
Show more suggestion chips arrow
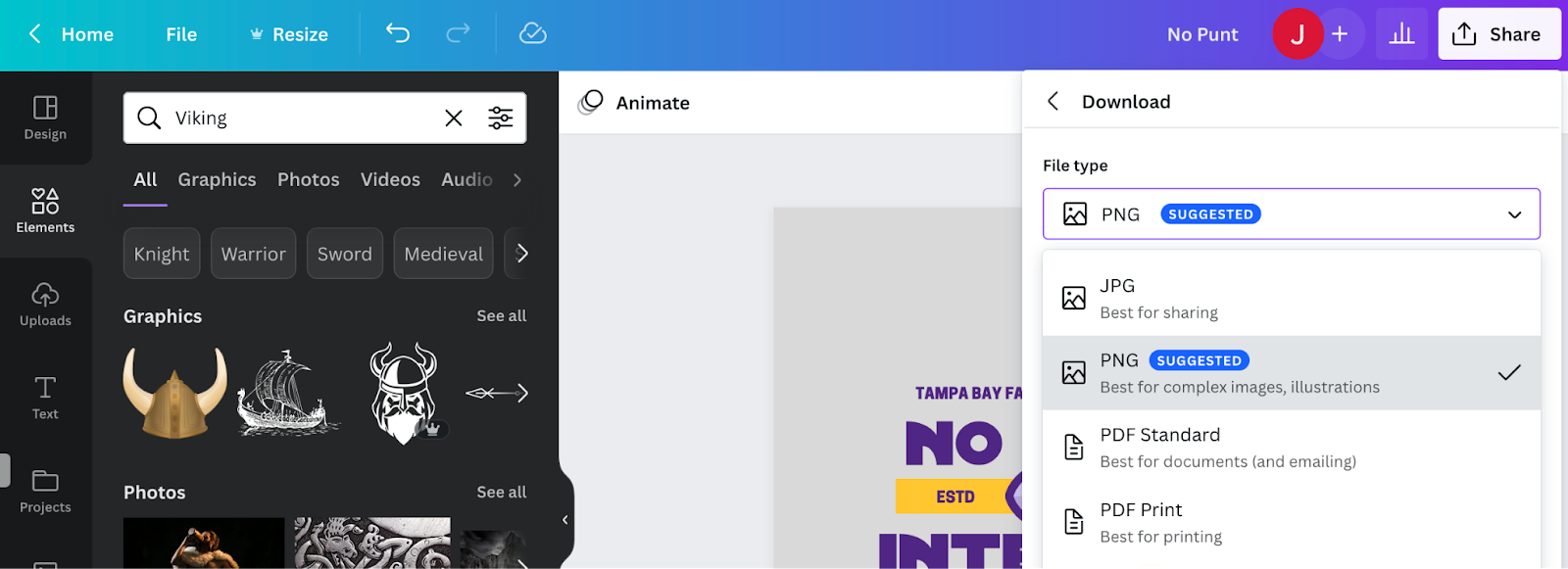point(522,254)
